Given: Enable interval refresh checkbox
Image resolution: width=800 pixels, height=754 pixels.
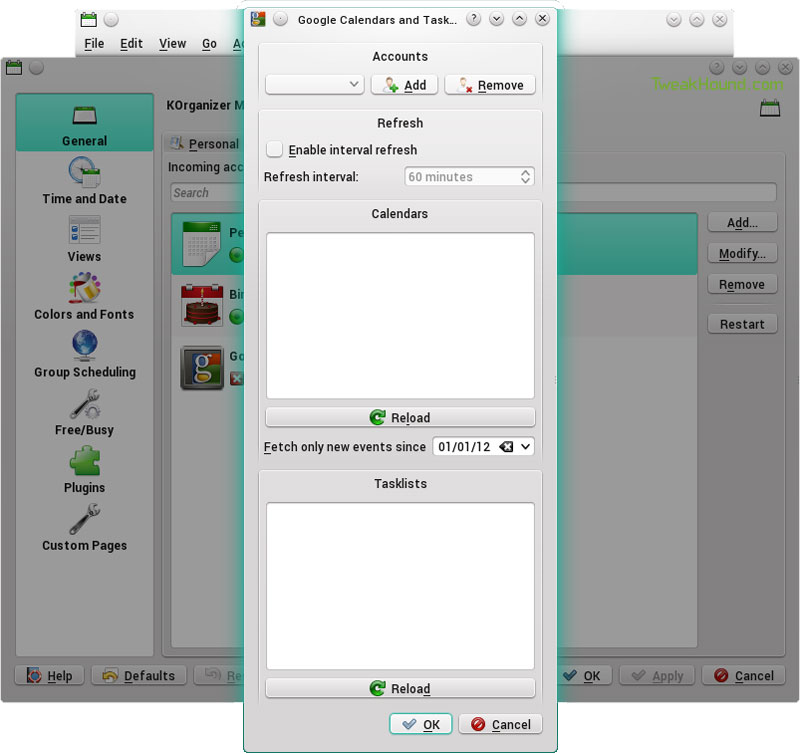Looking at the screenshot, I should click(x=274, y=149).
